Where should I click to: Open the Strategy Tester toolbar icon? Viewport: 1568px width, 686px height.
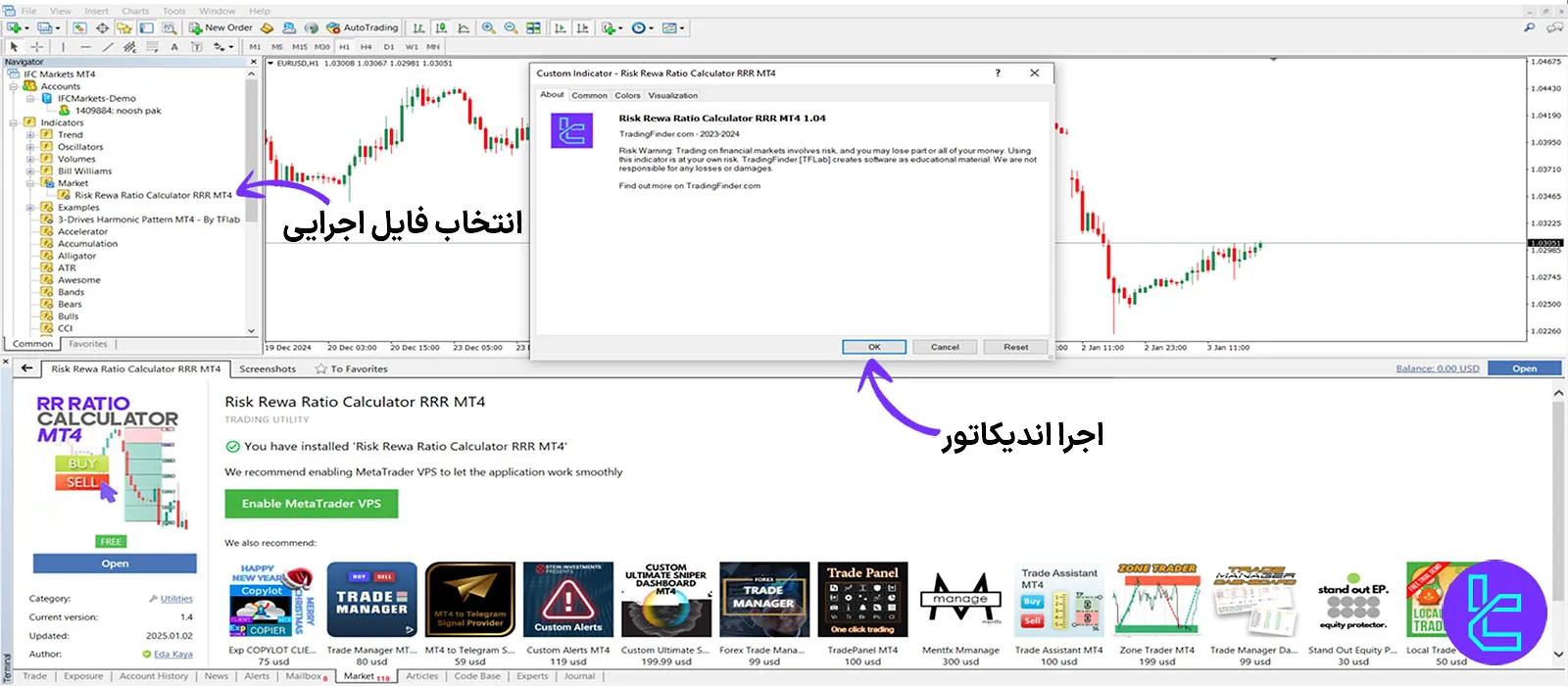click(169, 27)
